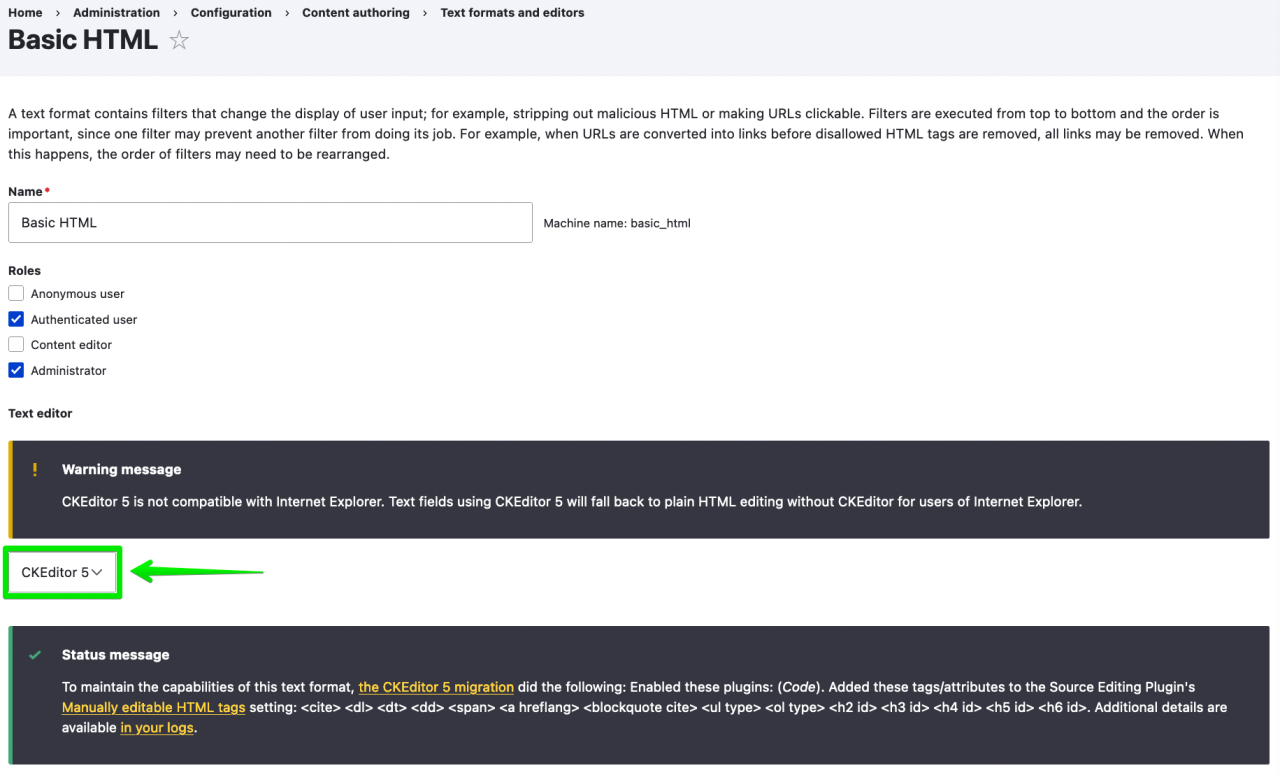1280x775 pixels.
Task: Click the Status message heading text
Action: [x=115, y=655]
